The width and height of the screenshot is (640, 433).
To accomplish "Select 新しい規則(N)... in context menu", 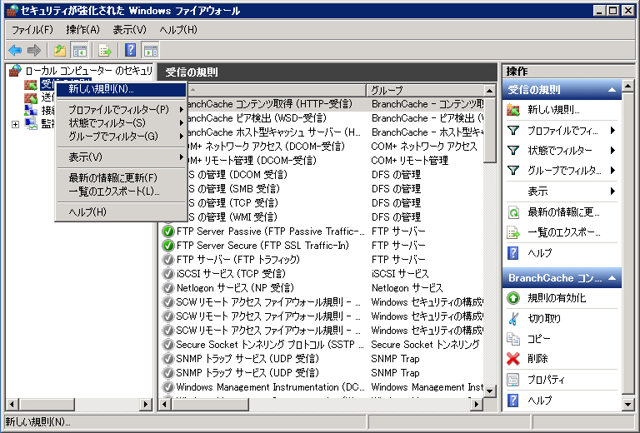I will tap(121, 89).
